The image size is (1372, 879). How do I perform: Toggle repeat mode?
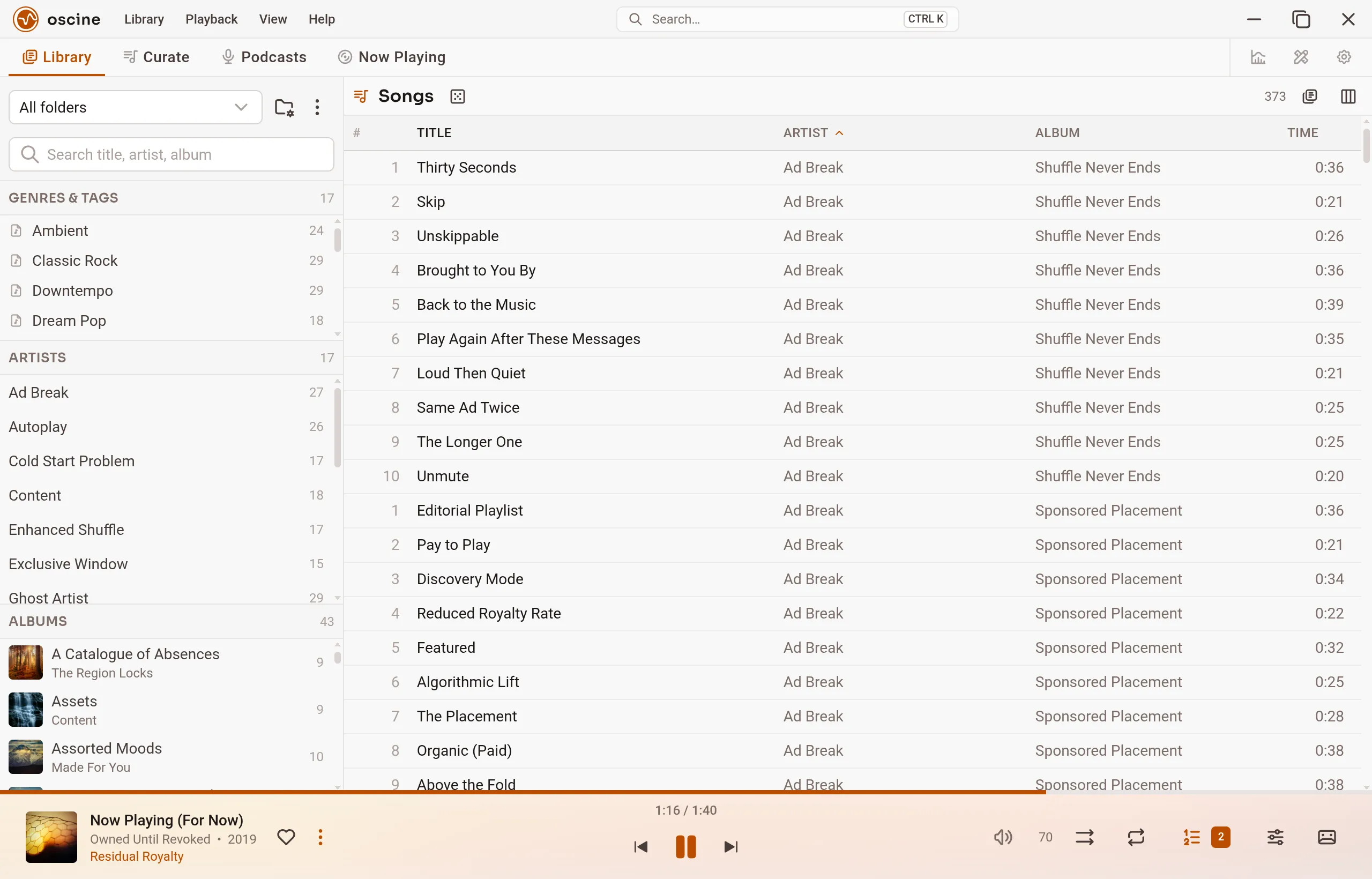pyautogui.click(x=1136, y=837)
